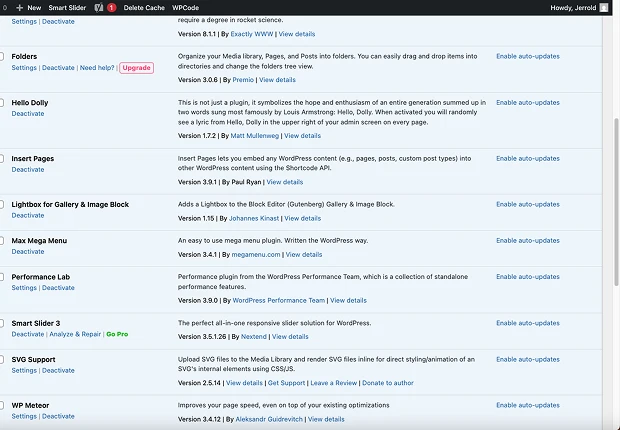Check the WP Meteor plugin checkbox
The image size is (620, 430).
(x=1, y=405)
